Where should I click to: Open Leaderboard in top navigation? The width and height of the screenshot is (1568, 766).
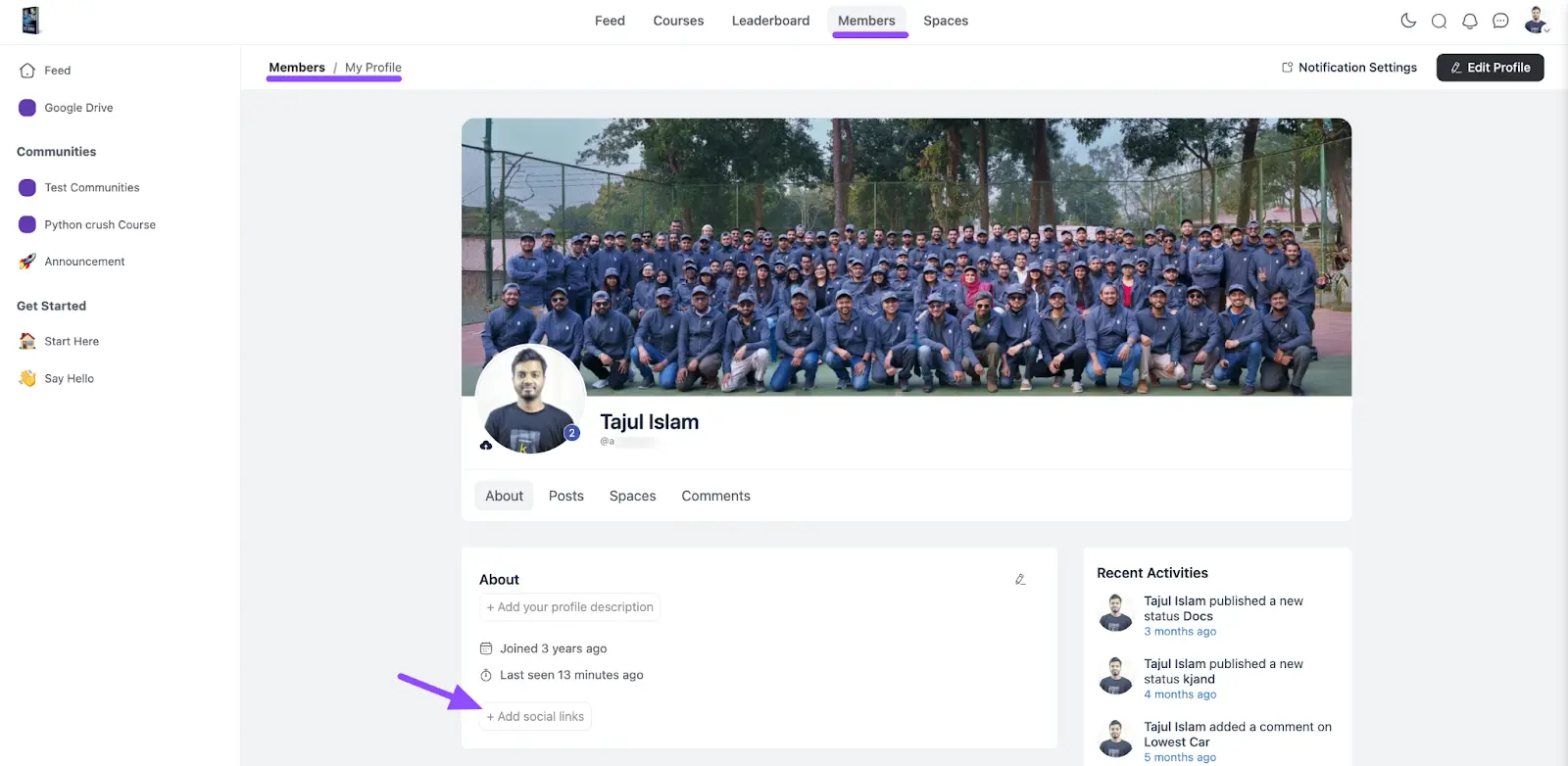(770, 21)
